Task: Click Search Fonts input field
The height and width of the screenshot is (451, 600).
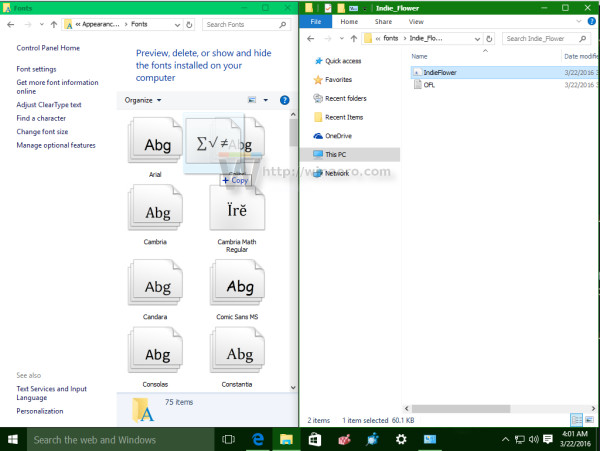Action: point(246,24)
